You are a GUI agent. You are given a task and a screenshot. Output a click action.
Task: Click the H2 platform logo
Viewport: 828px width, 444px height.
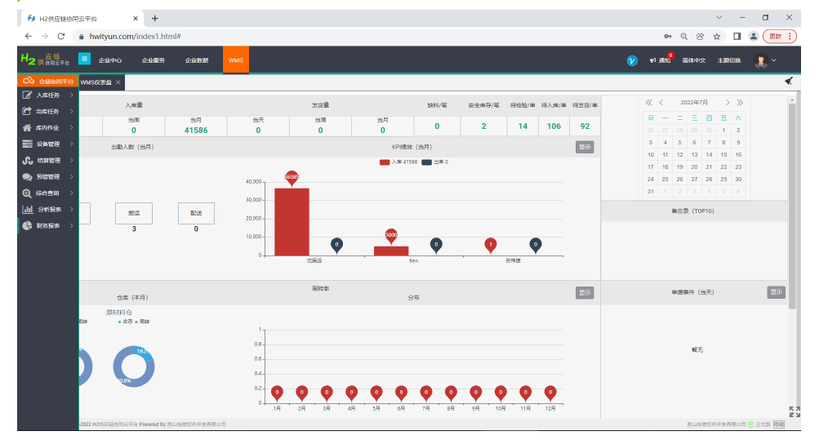(45, 60)
